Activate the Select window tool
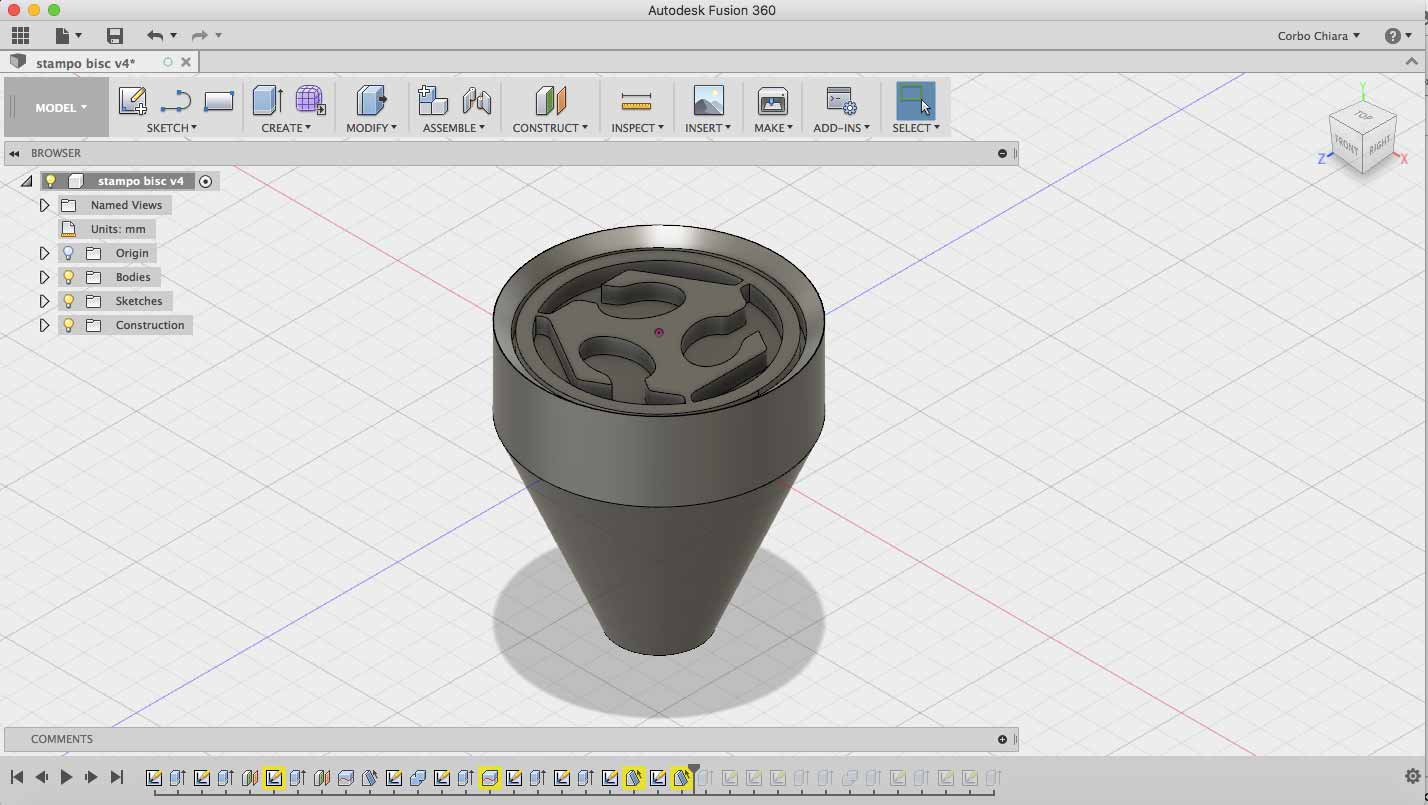Image resolution: width=1428 pixels, height=805 pixels. (915, 100)
